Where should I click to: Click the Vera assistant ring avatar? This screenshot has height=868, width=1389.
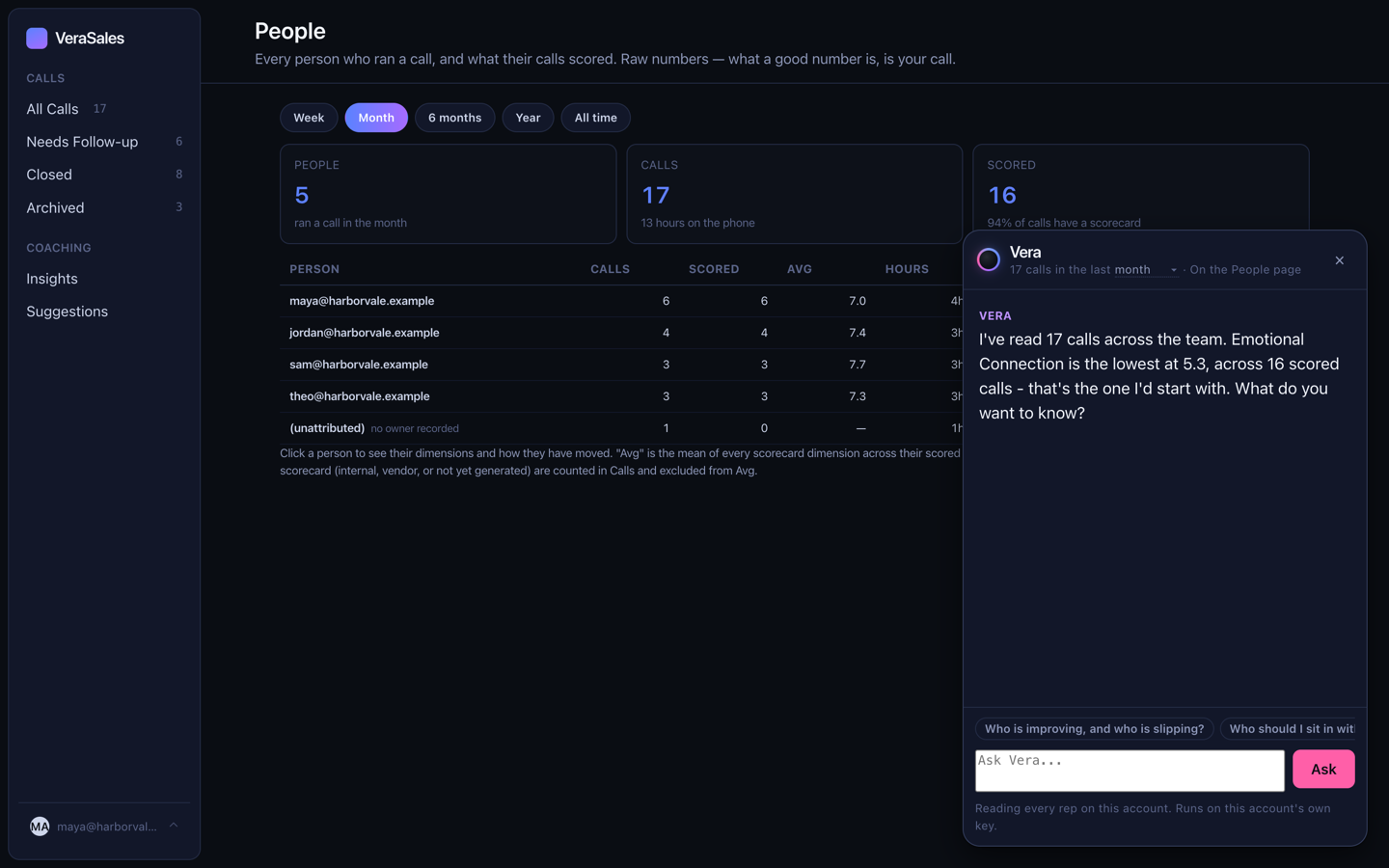(x=989, y=259)
